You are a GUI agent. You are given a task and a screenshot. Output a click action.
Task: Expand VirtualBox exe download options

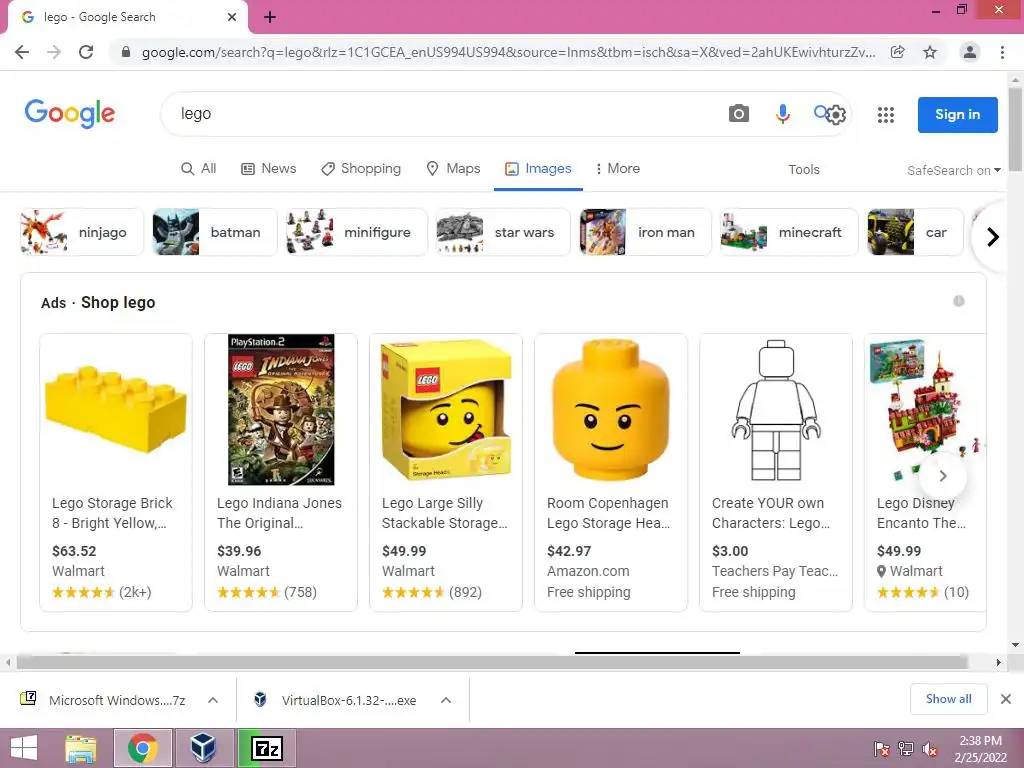point(446,700)
